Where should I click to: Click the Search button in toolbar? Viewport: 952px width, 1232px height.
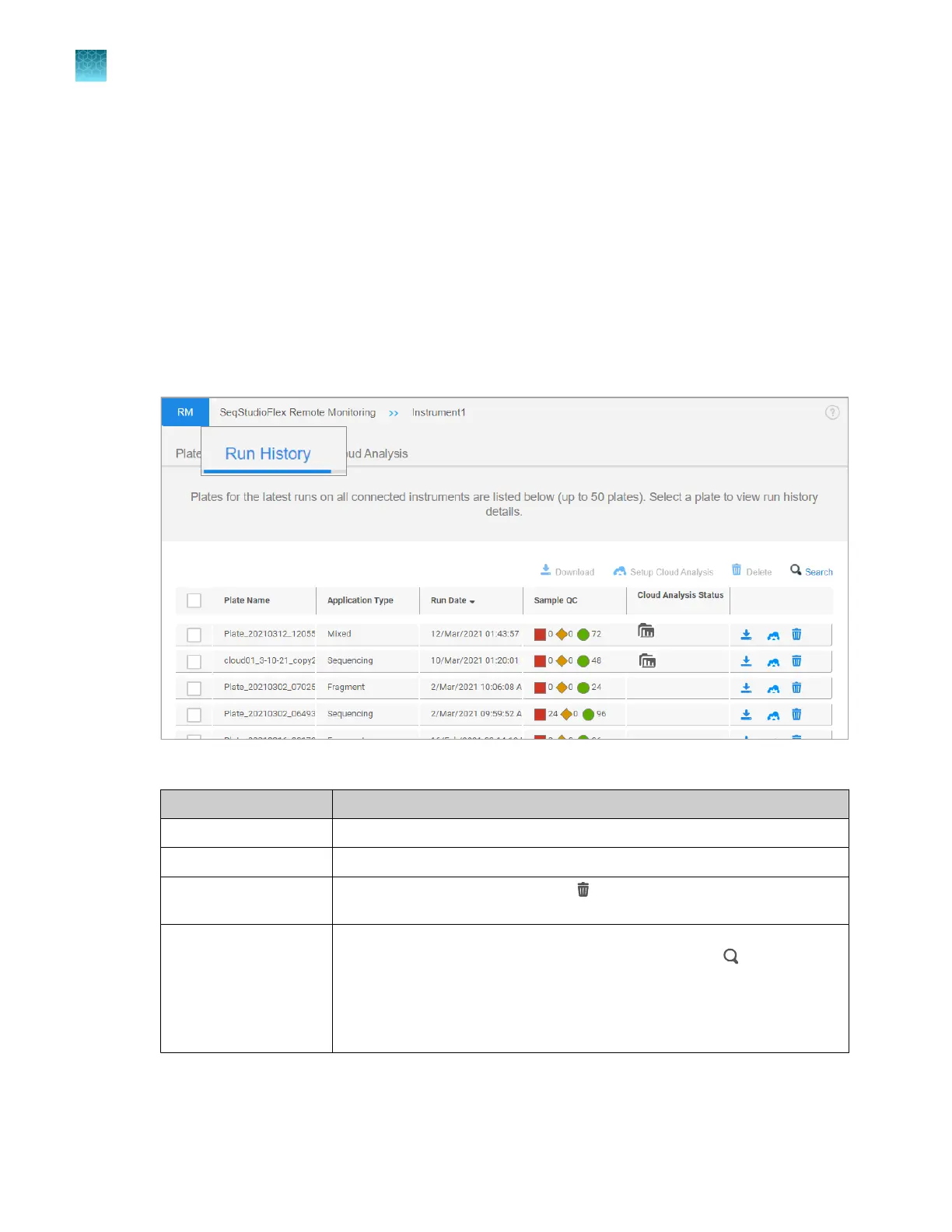[811, 571]
